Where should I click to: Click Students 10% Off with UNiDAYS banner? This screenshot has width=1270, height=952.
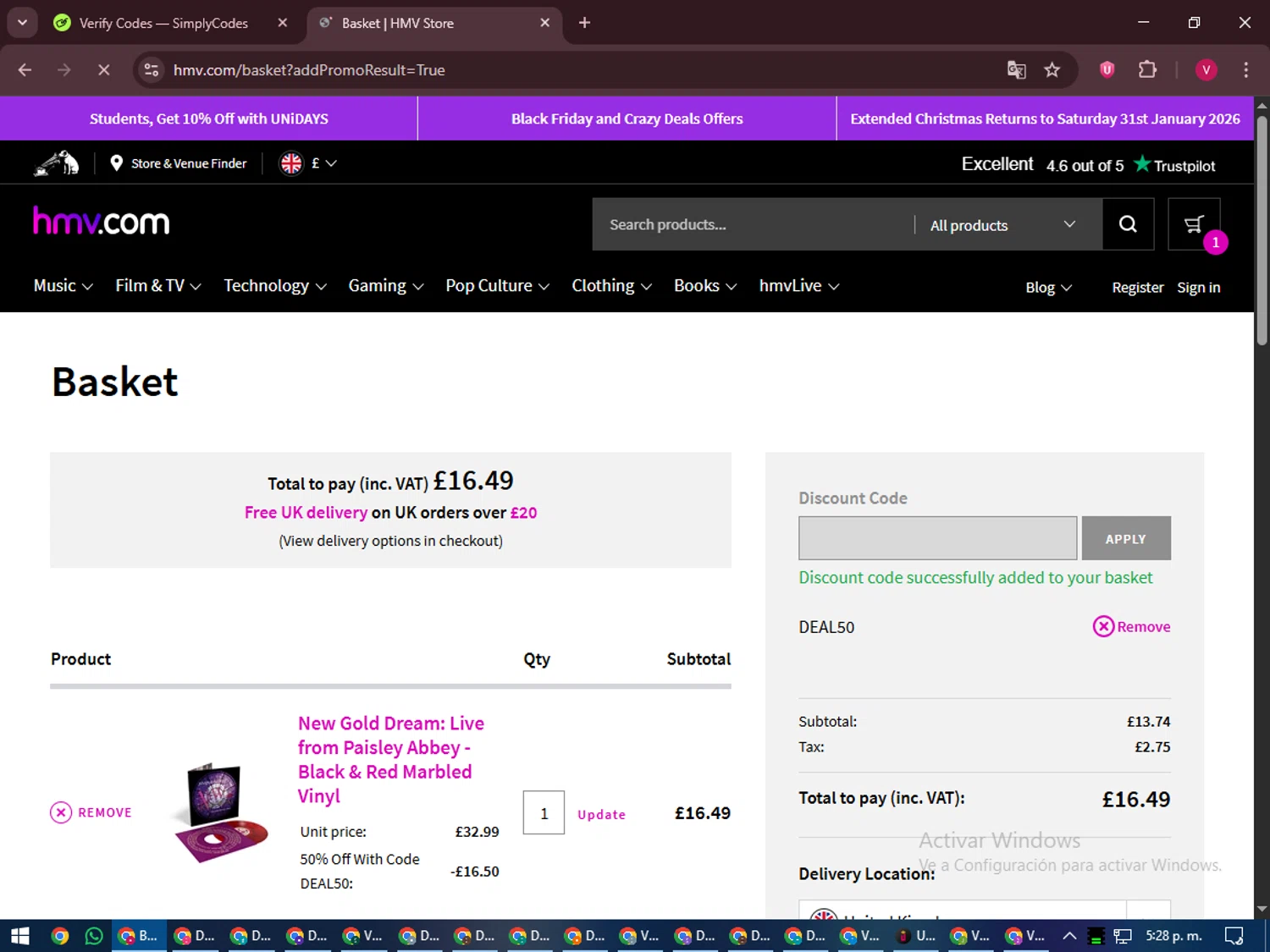tap(209, 118)
